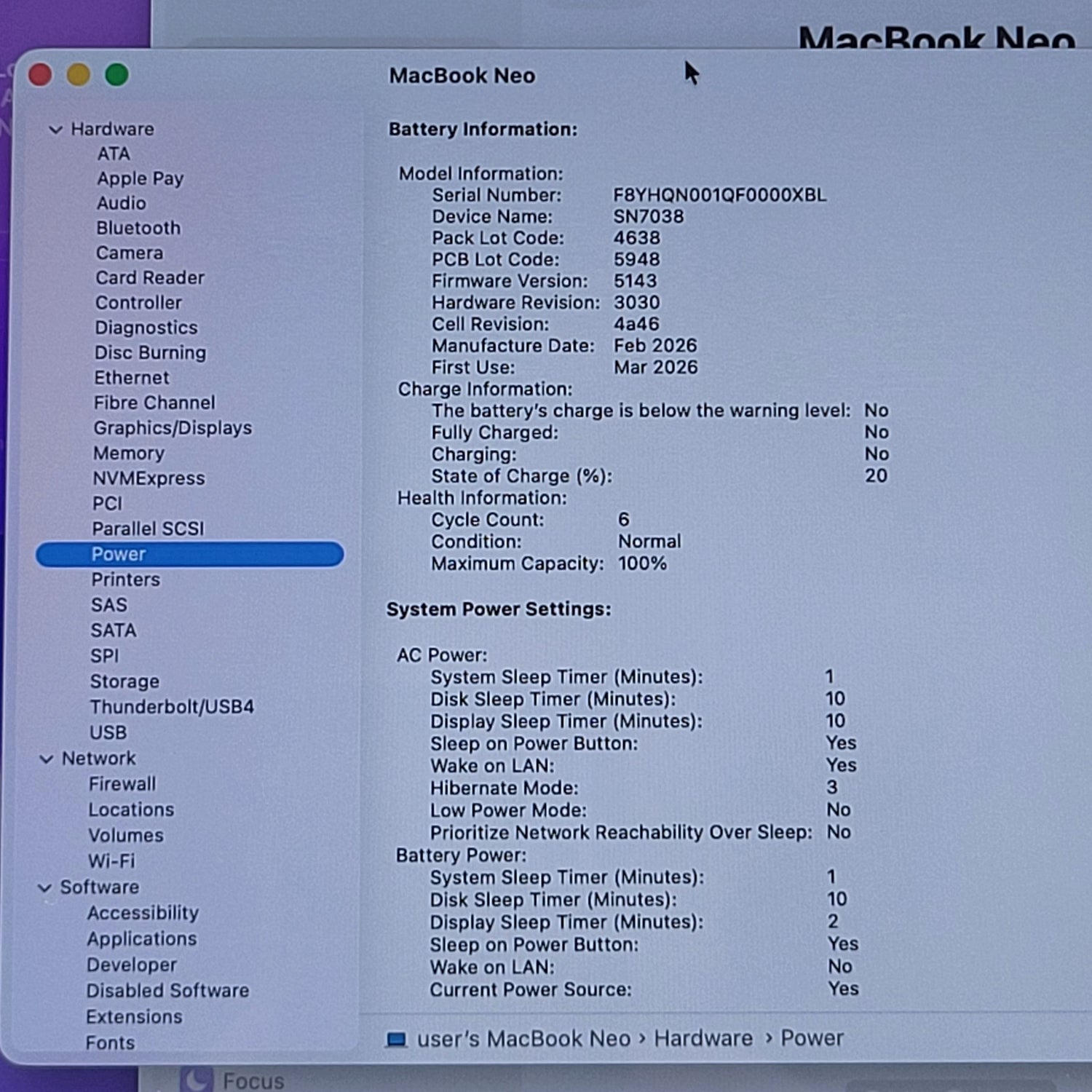Collapse the Software section chevron
This screenshot has height=1092, width=1092.
pos(45,888)
